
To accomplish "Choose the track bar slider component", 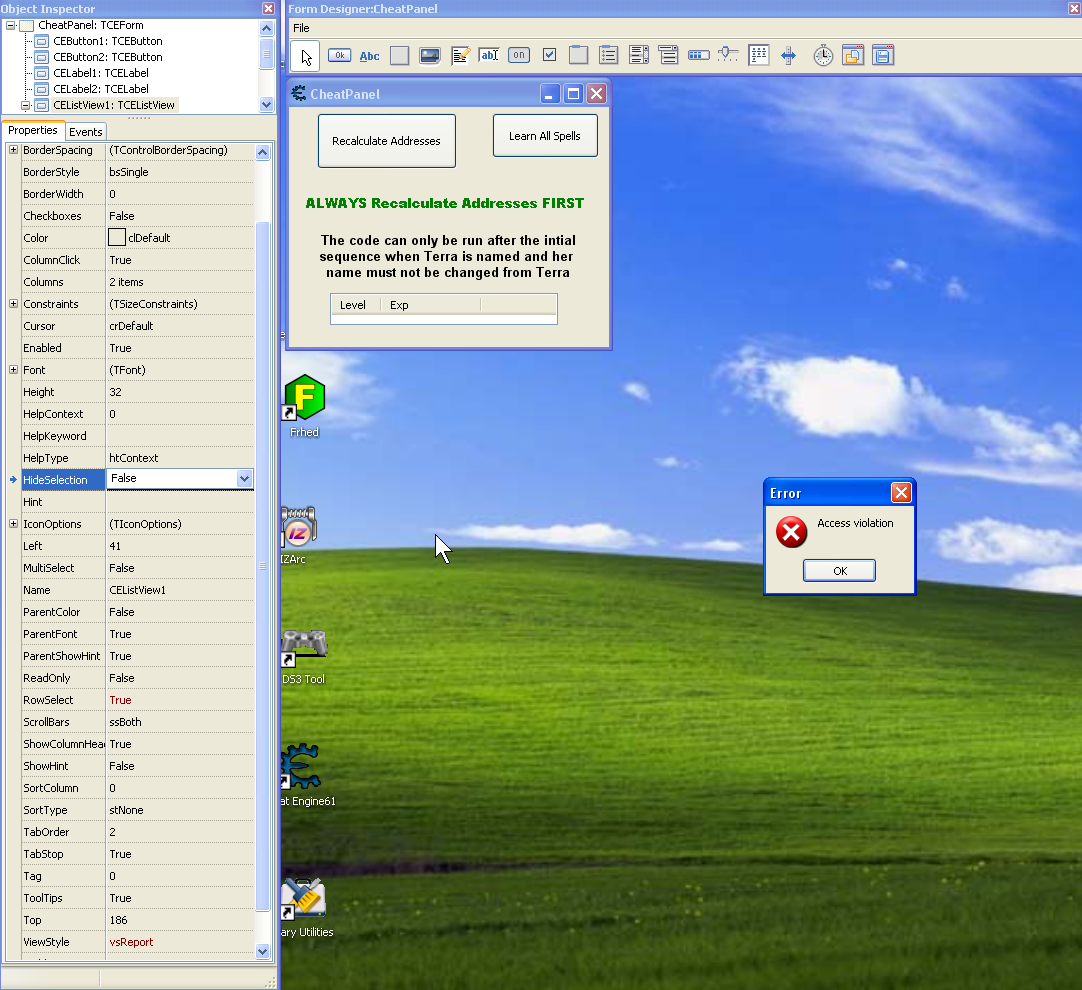I will coord(728,56).
